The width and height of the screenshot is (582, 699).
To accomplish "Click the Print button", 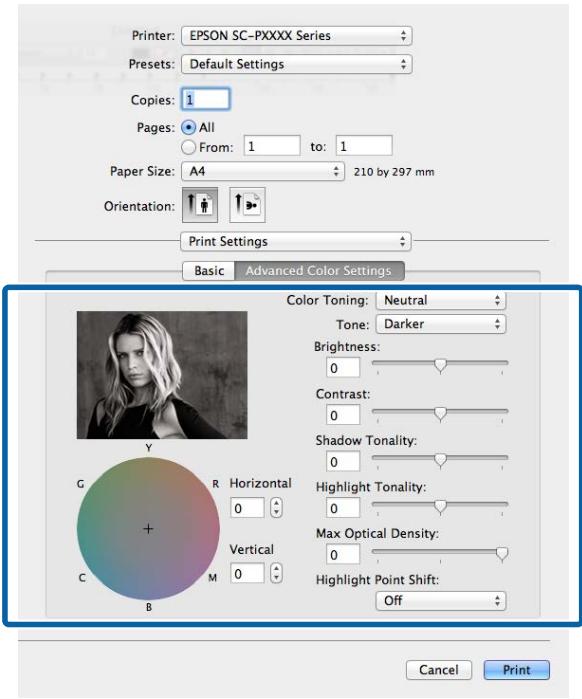I will click(517, 670).
